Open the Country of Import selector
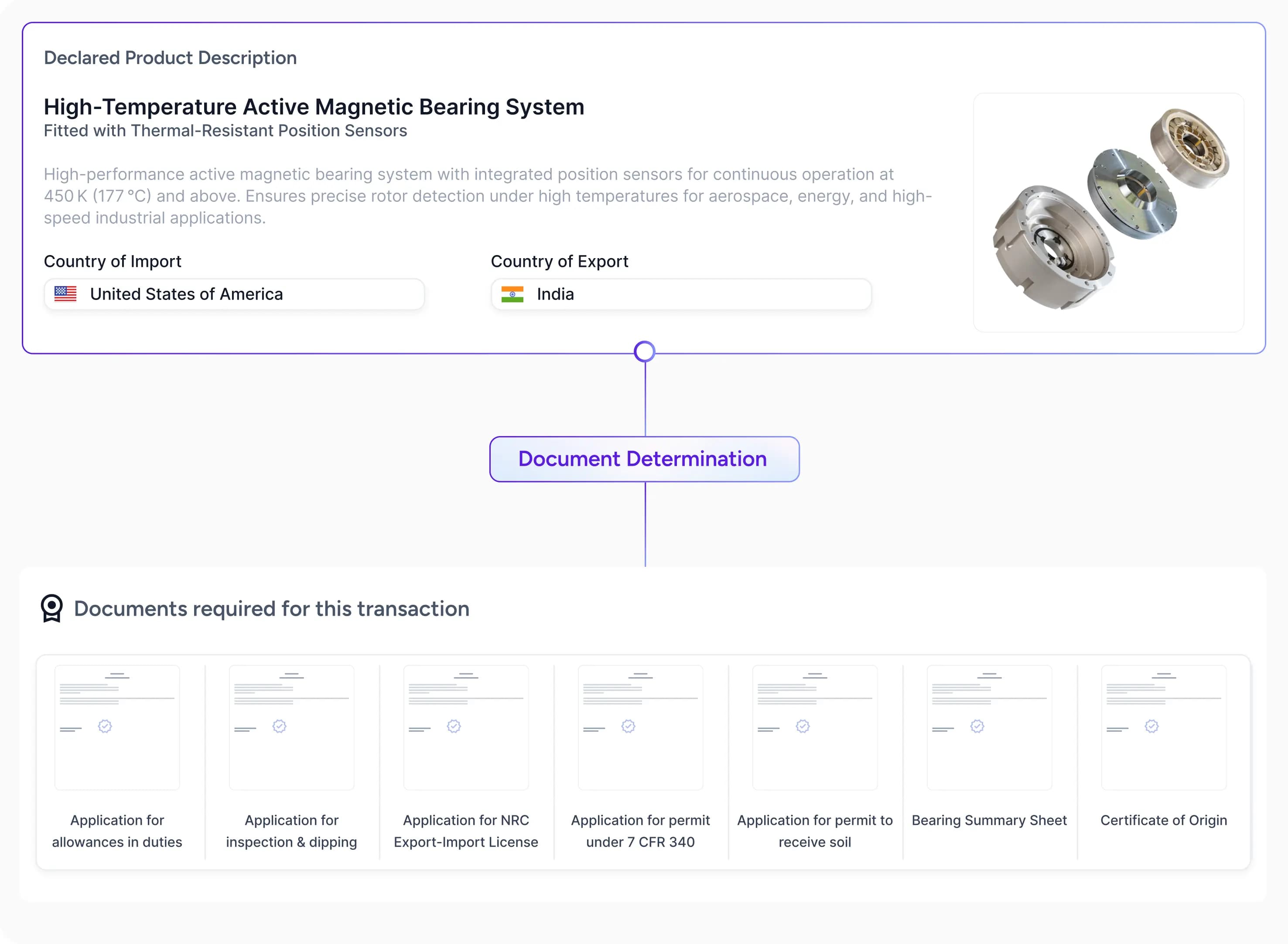 point(234,294)
